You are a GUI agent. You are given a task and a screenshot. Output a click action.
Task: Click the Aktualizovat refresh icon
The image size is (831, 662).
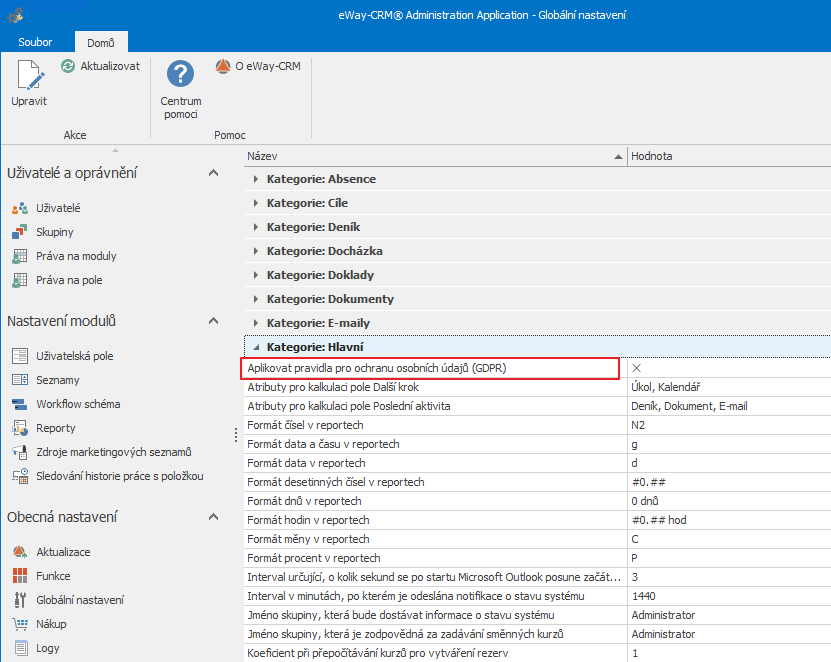coord(68,66)
